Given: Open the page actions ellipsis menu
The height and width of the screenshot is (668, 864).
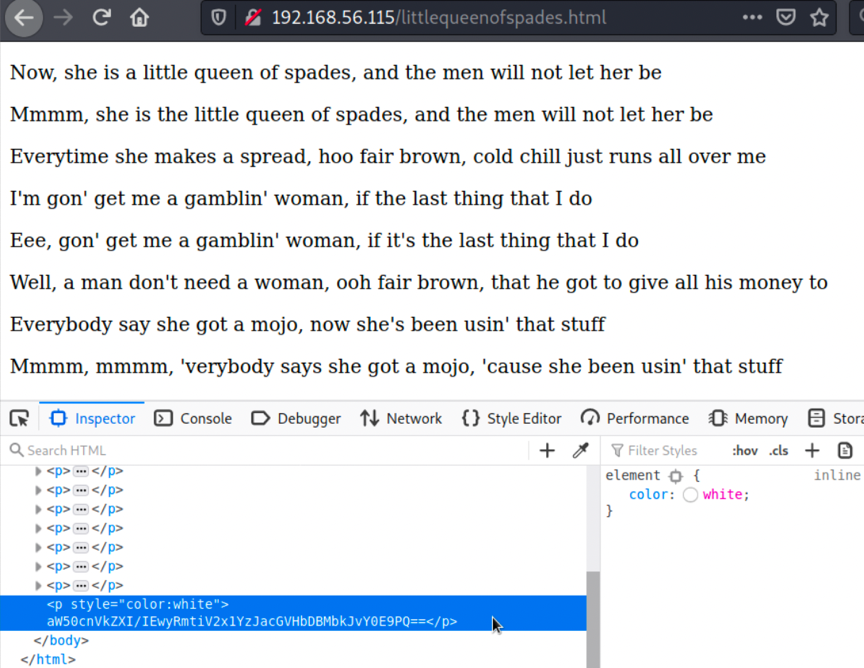Looking at the screenshot, I should (752, 18).
